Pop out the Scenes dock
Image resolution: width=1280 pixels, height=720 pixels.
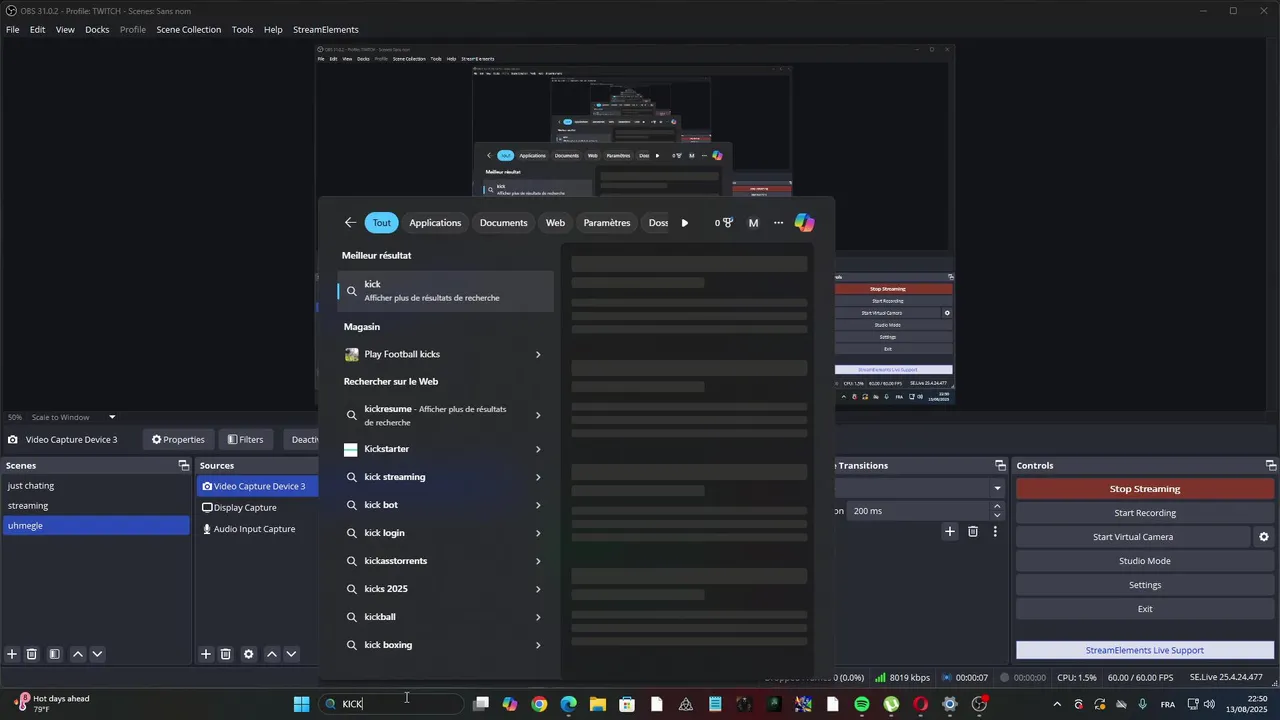183,465
